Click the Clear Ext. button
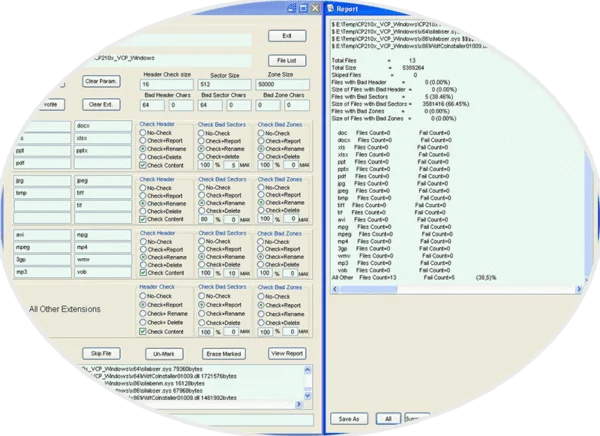 click(101, 104)
